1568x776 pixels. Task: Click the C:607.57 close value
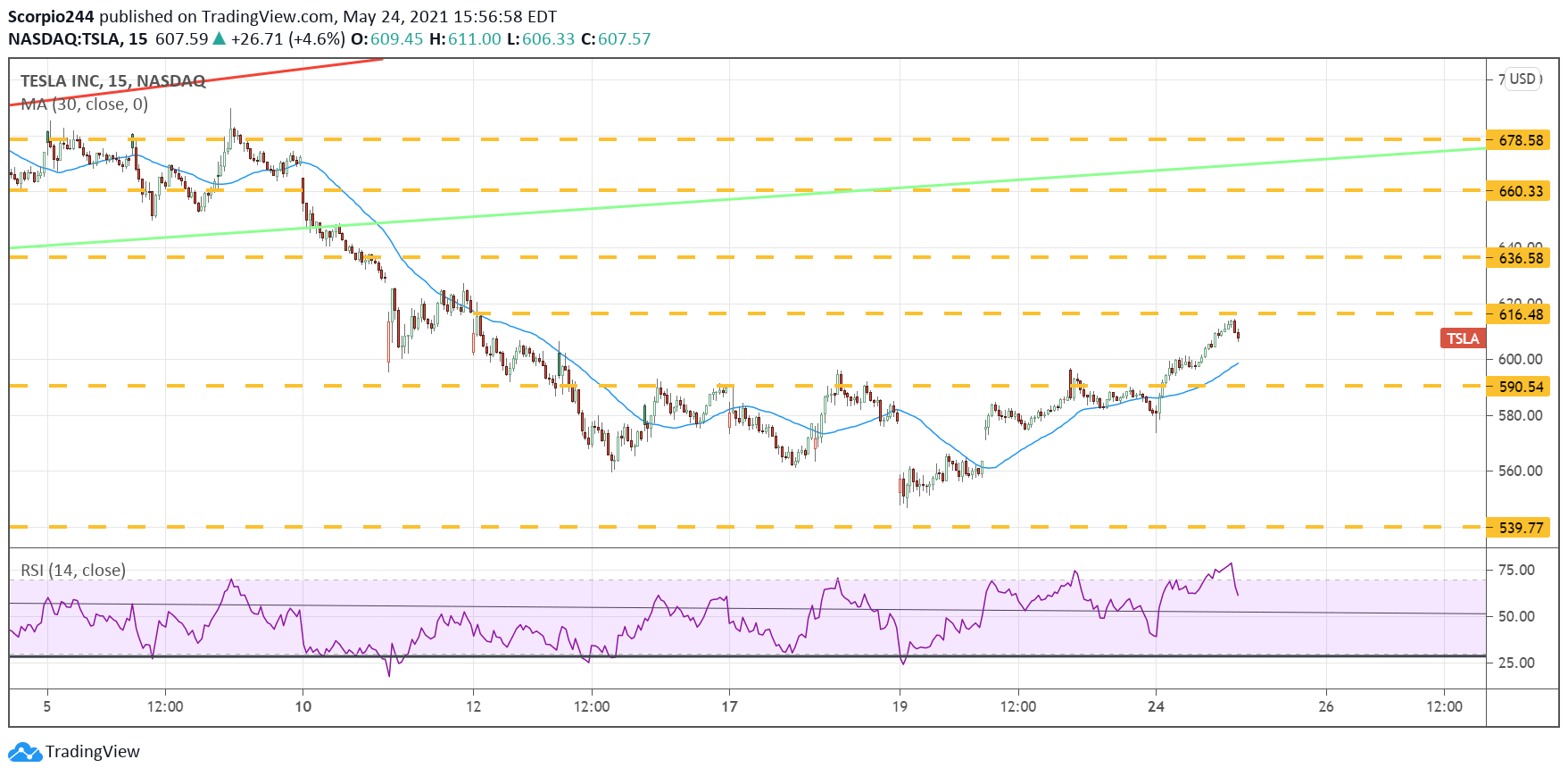(616, 39)
